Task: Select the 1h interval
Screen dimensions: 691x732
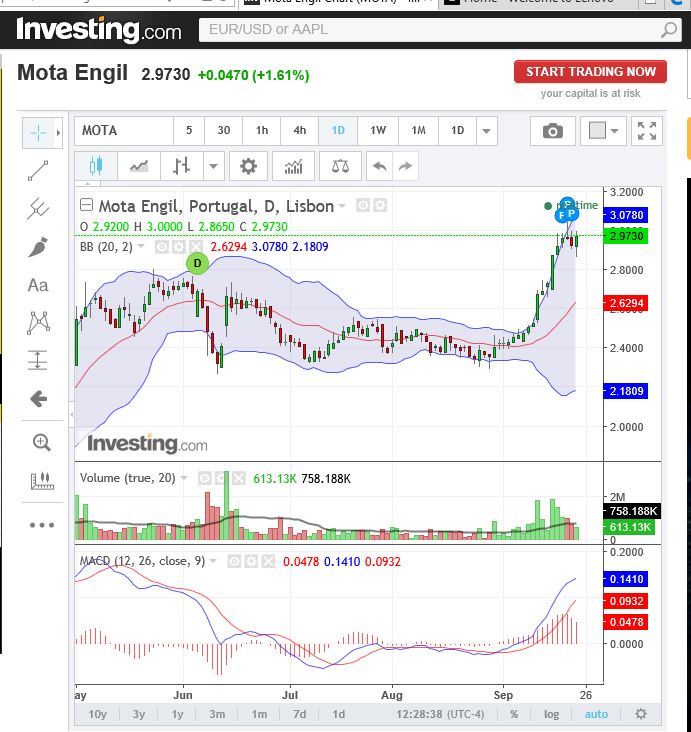Action: (x=262, y=131)
